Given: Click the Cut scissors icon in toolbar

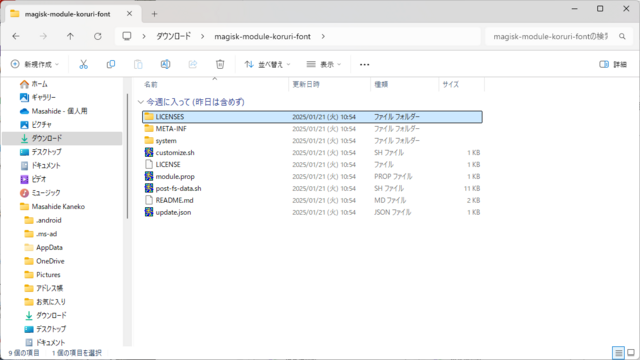Looking at the screenshot, I should tap(83, 64).
